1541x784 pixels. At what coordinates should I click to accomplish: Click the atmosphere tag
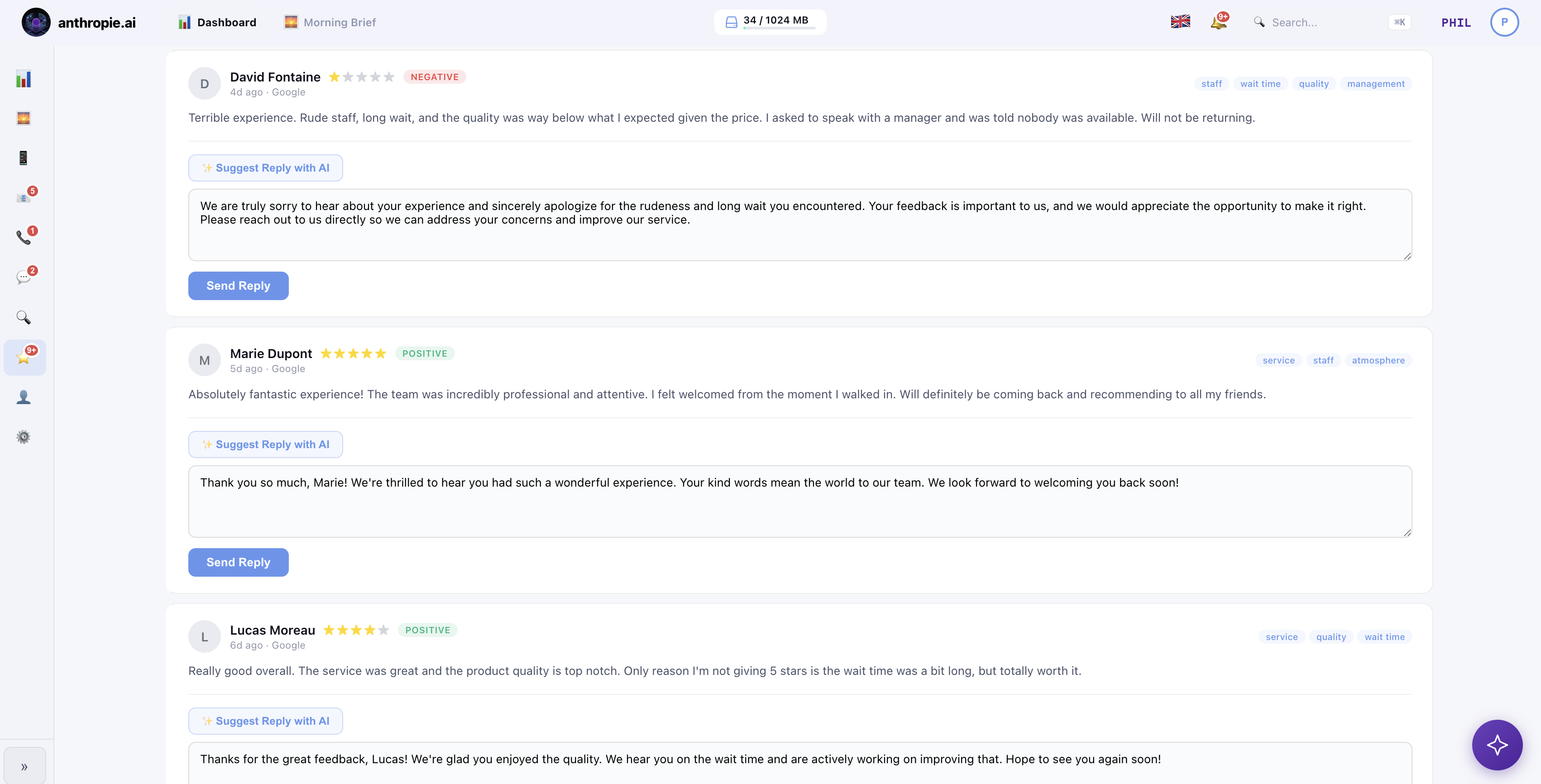pos(1378,360)
